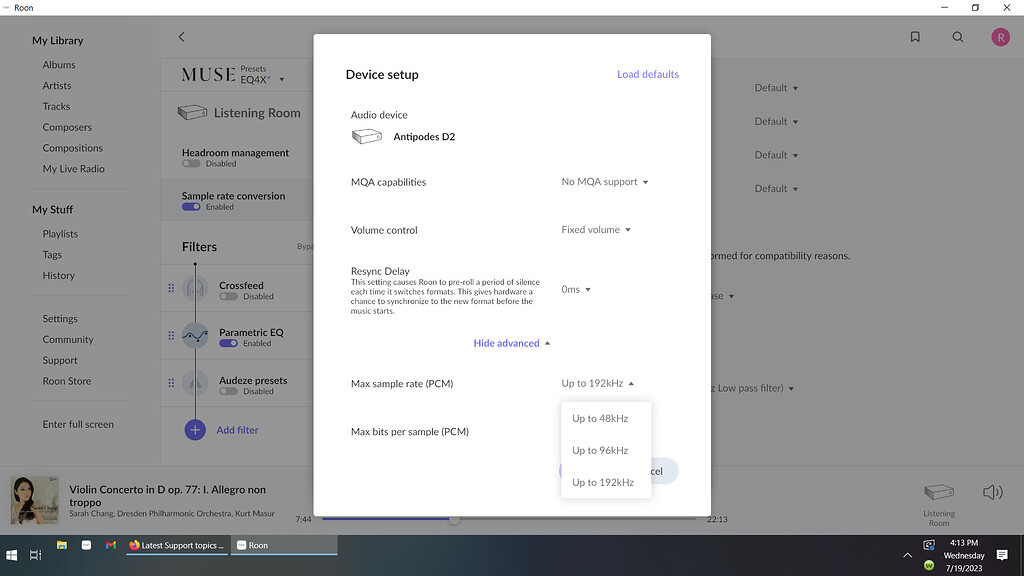This screenshot has width=1024, height=576.
Task: Open the R profile avatar menu
Action: [x=999, y=36]
